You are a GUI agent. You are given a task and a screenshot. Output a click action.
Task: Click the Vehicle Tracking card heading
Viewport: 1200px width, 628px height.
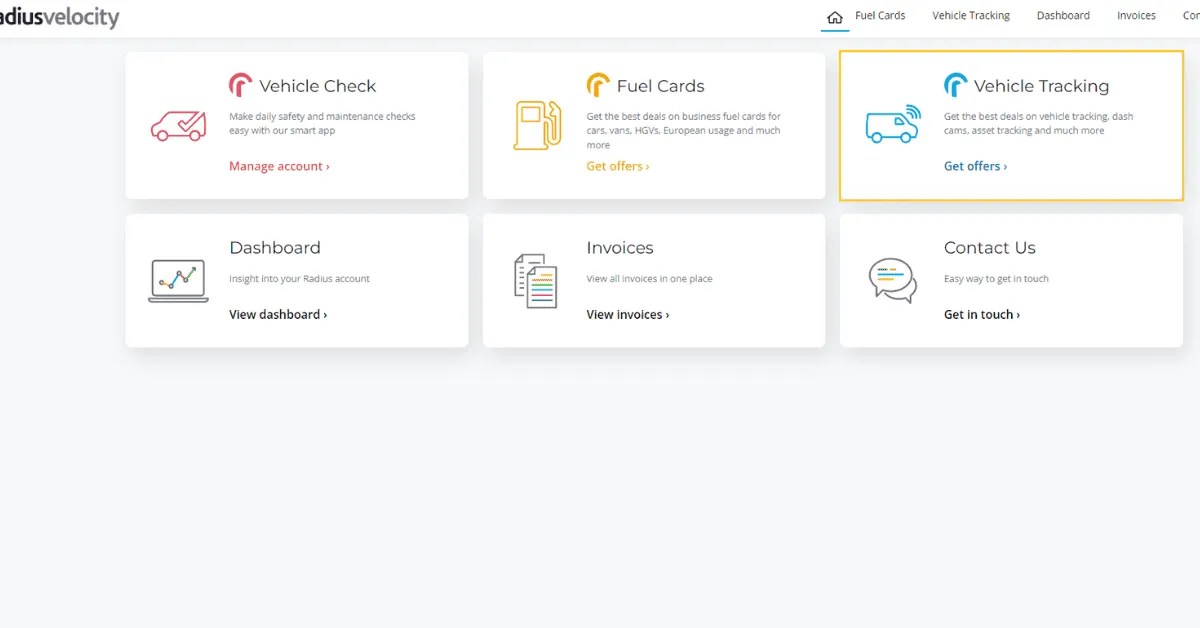[x=1041, y=86]
